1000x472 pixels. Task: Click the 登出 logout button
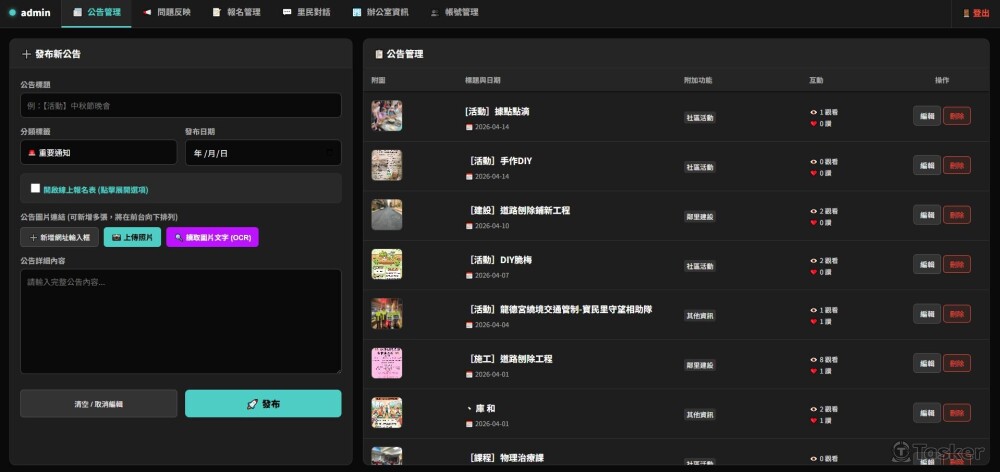(976, 13)
